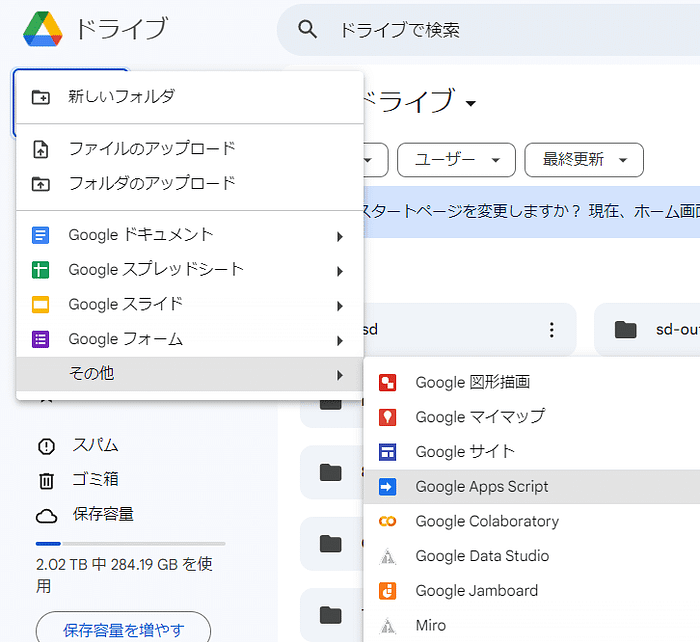The width and height of the screenshot is (700, 642).
Task: Click the Google Docs icon
Action: pyautogui.click(x=41, y=235)
